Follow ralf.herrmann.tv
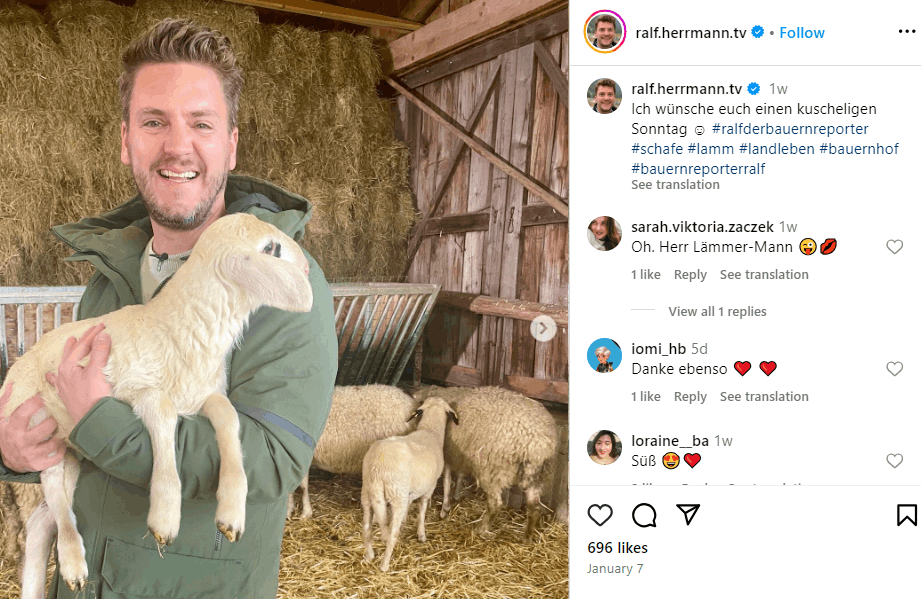 (802, 33)
